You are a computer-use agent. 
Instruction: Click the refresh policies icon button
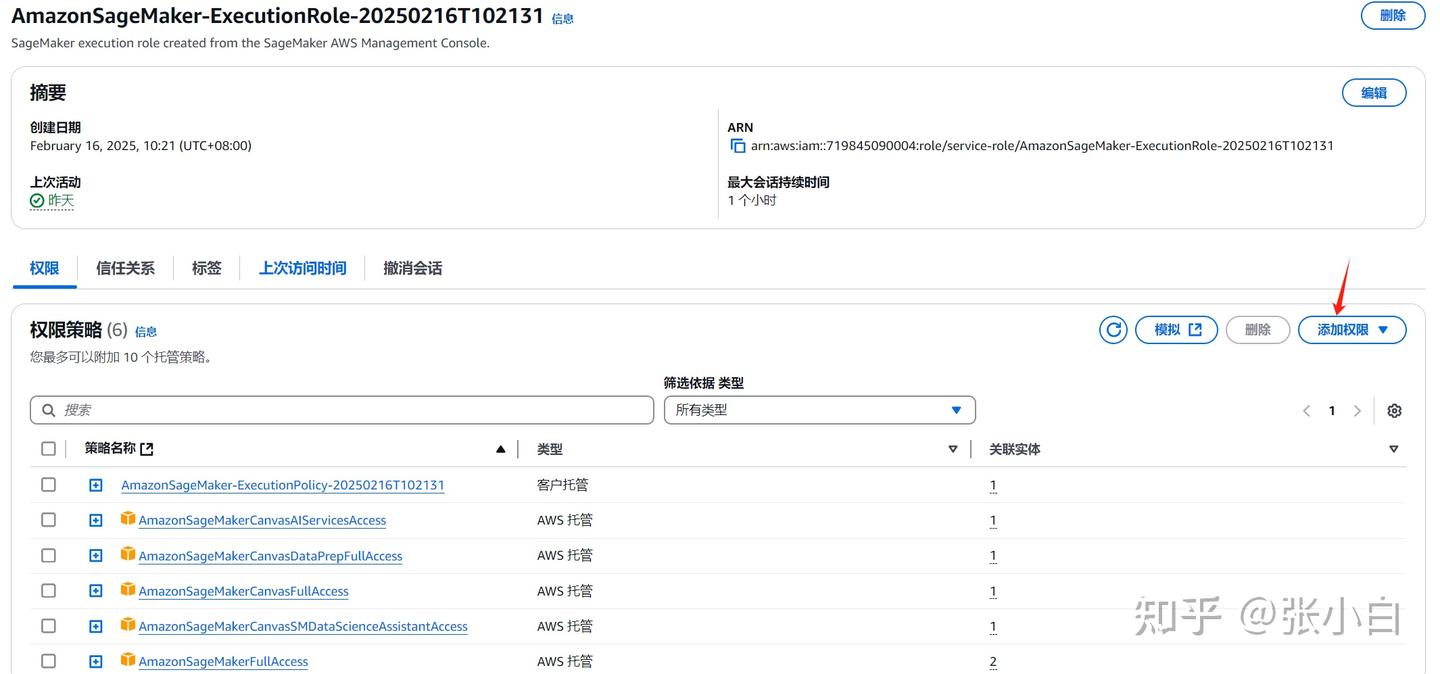pyautogui.click(x=1113, y=330)
